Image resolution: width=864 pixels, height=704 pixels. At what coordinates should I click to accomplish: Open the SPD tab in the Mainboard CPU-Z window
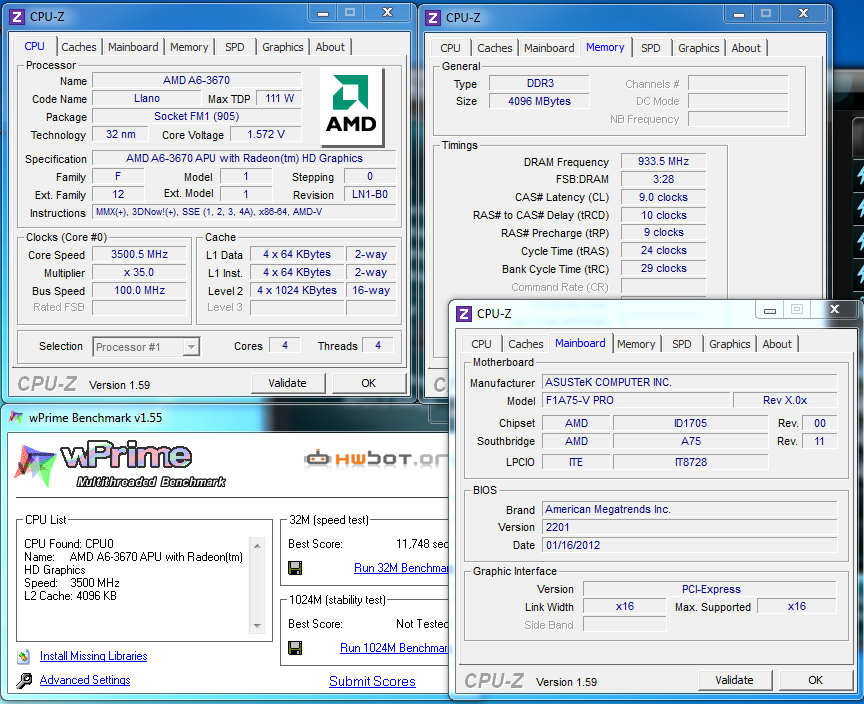(x=682, y=344)
